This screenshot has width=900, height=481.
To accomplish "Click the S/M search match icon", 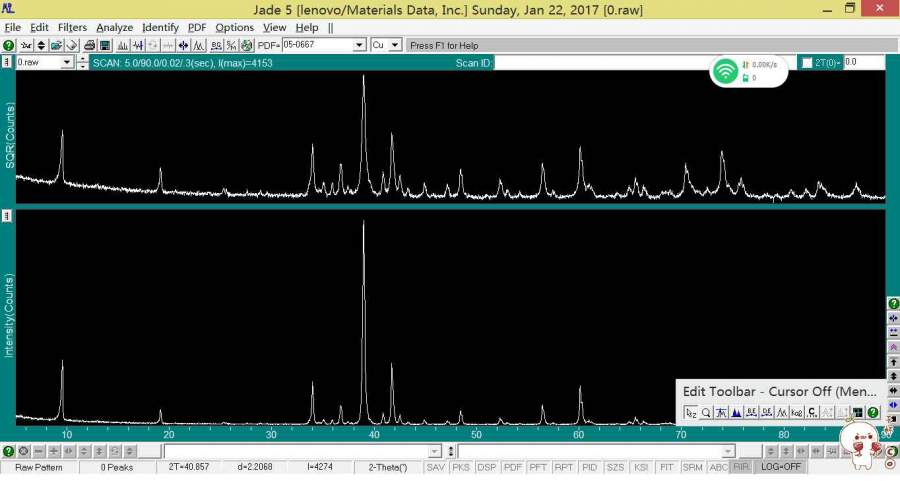I will 231,45.
